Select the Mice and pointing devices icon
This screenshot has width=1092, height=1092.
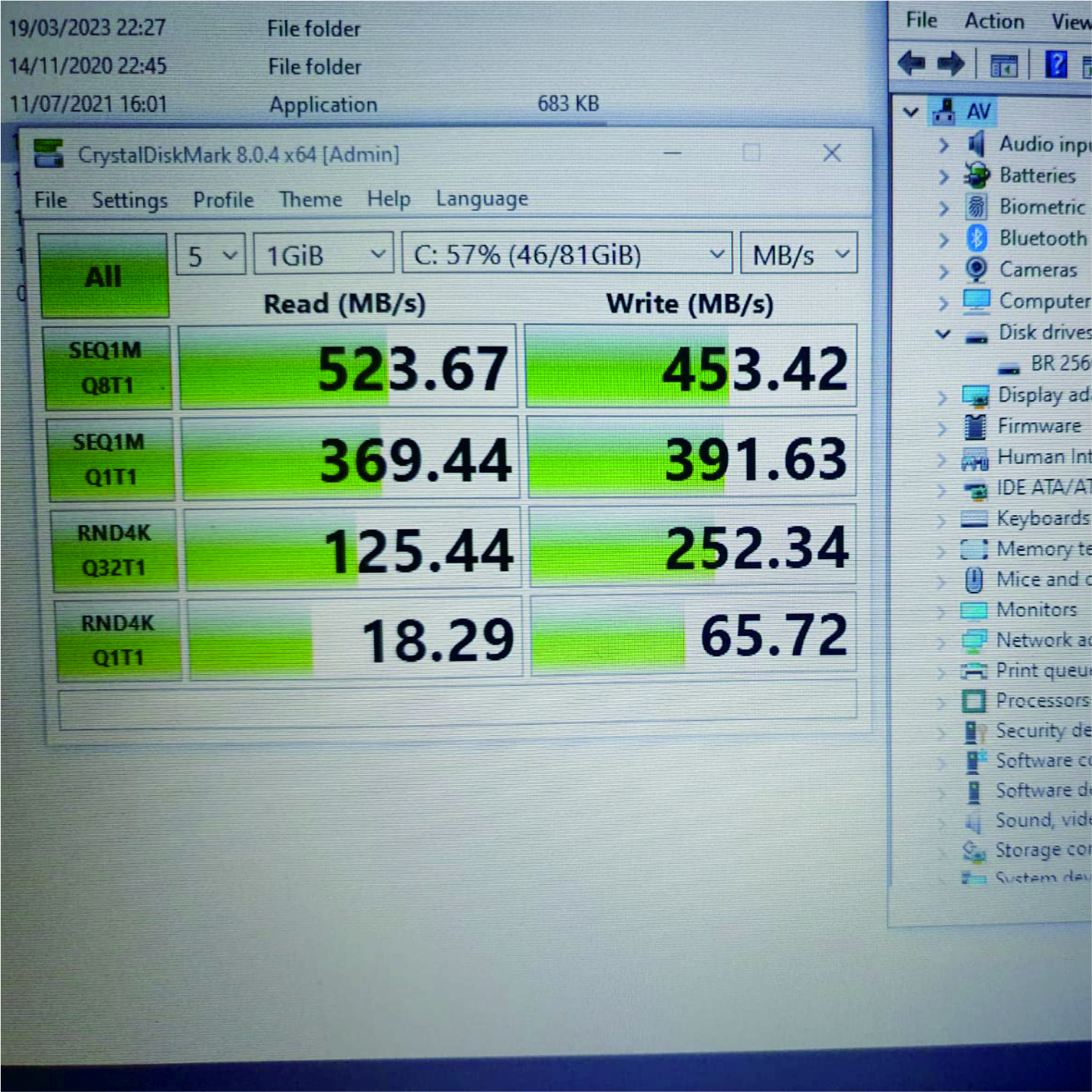click(x=974, y=579)
